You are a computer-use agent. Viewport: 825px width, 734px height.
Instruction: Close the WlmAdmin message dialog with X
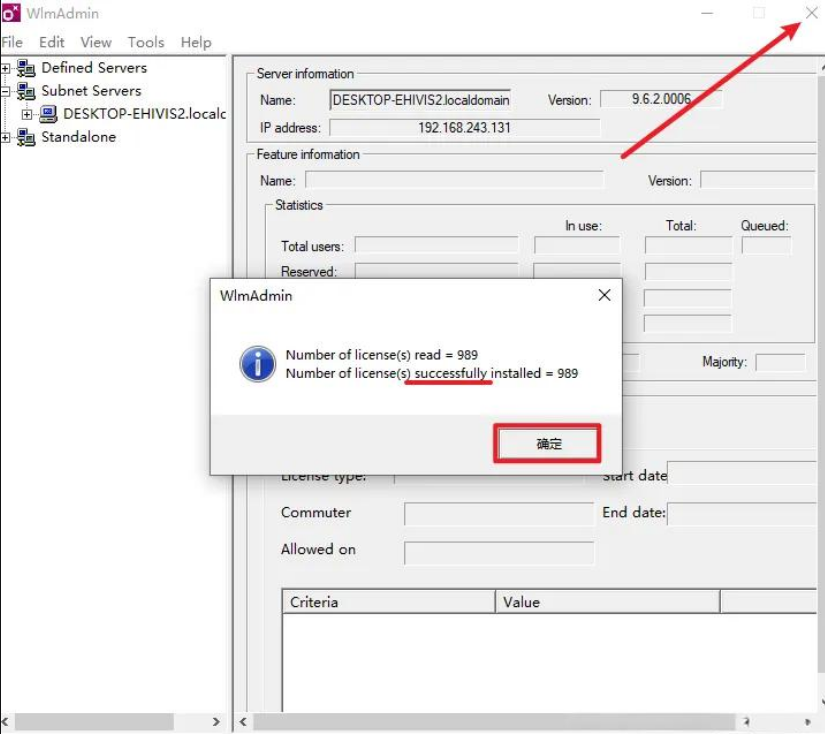coord(605,295)
